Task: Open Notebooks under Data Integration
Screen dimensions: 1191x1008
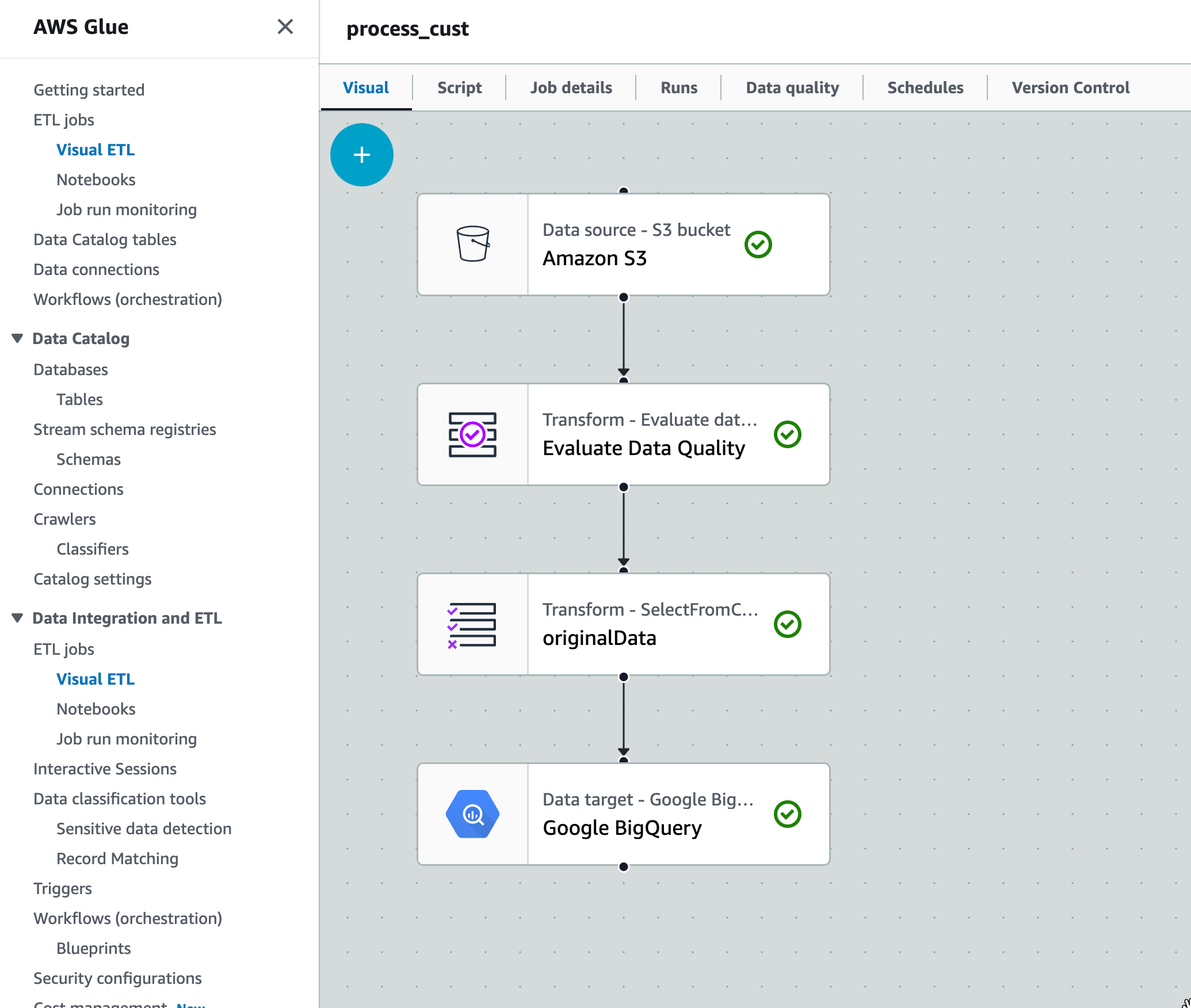Action: point(96,709)
